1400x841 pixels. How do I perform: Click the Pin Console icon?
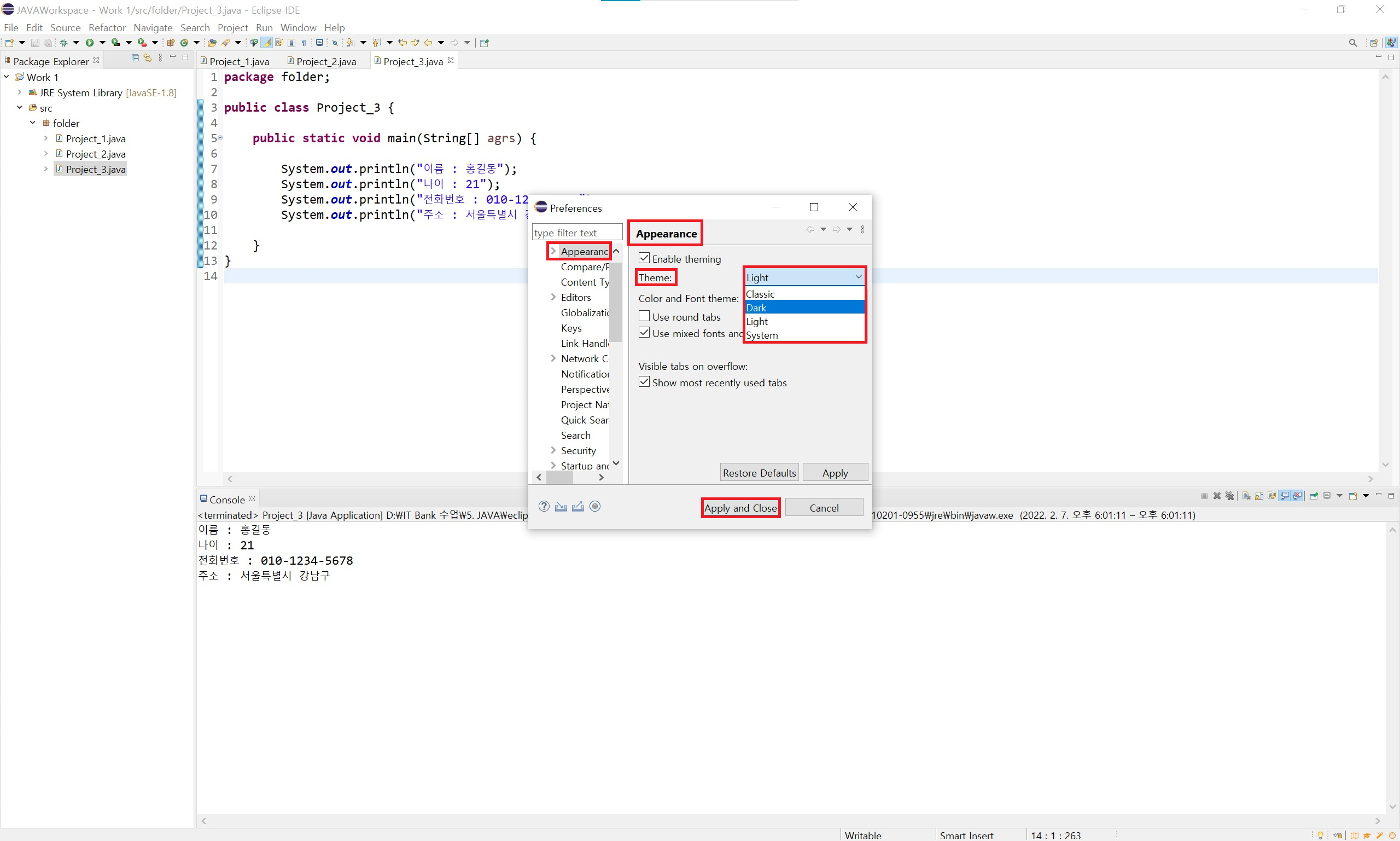tap(1314, 496)
